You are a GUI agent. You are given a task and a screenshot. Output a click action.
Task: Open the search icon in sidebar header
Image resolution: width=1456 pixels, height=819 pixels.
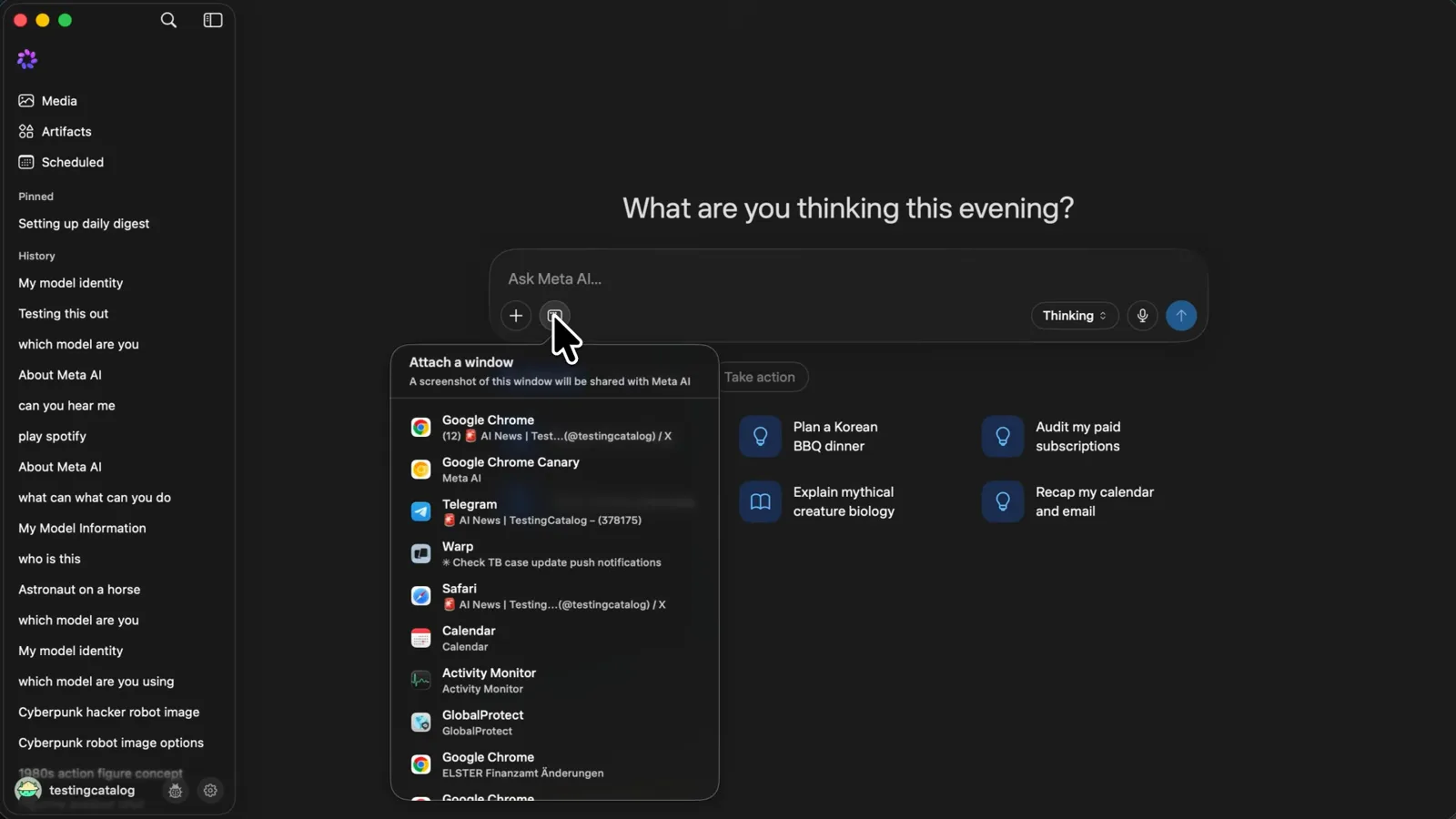168,20
